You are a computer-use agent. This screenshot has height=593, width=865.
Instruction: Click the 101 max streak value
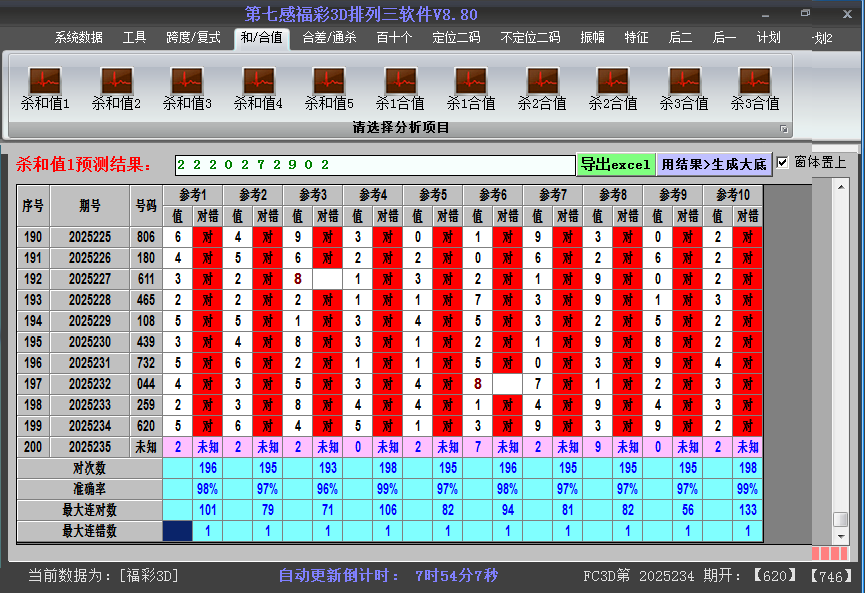tap(207, 510)
